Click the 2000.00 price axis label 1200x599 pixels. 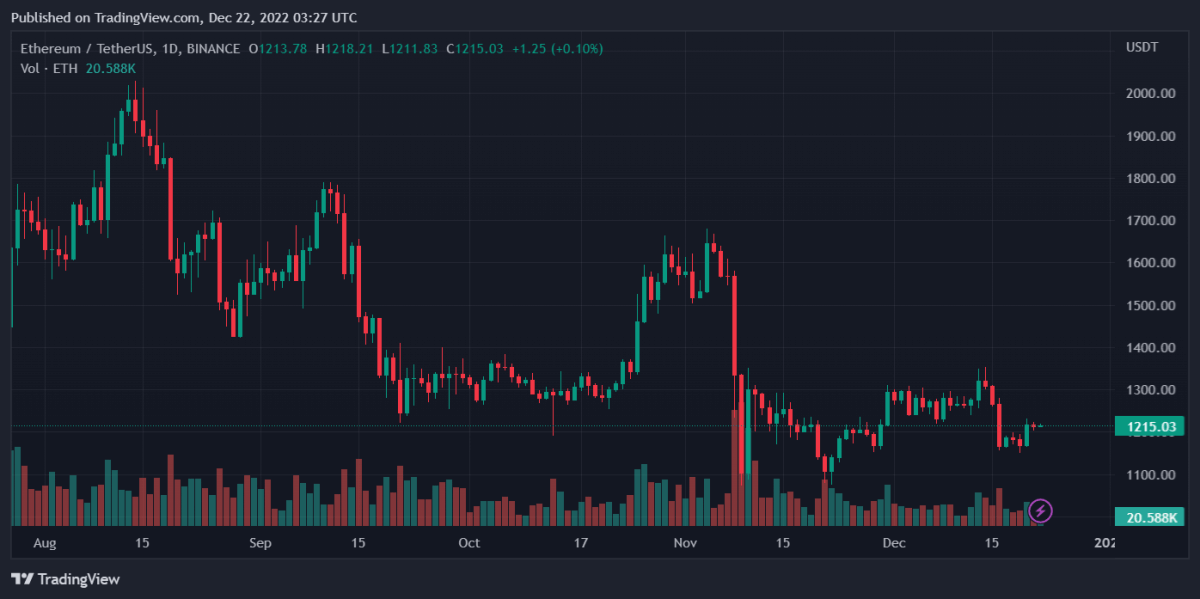coord(1149,93)
